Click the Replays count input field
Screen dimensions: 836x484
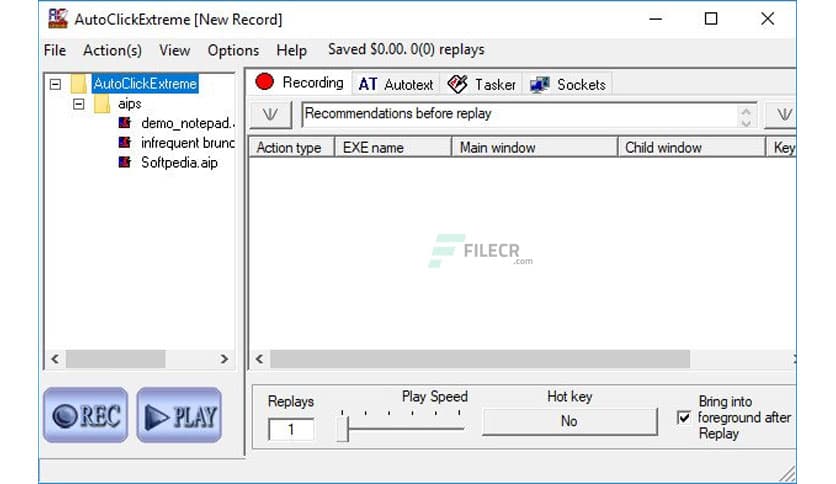click(291, 429)
